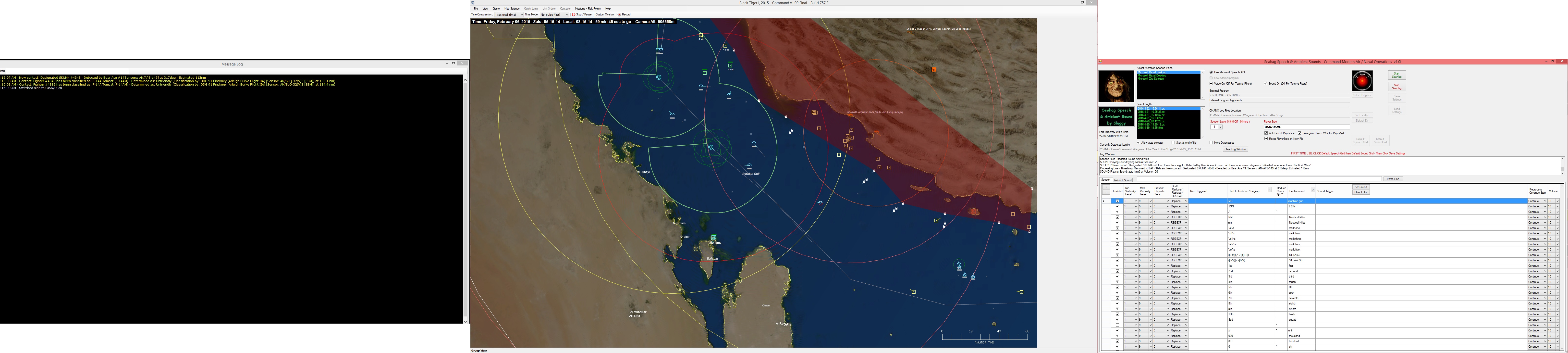
Task: Enable More Diagnostics checkbox
Action: pos(1211,142)
